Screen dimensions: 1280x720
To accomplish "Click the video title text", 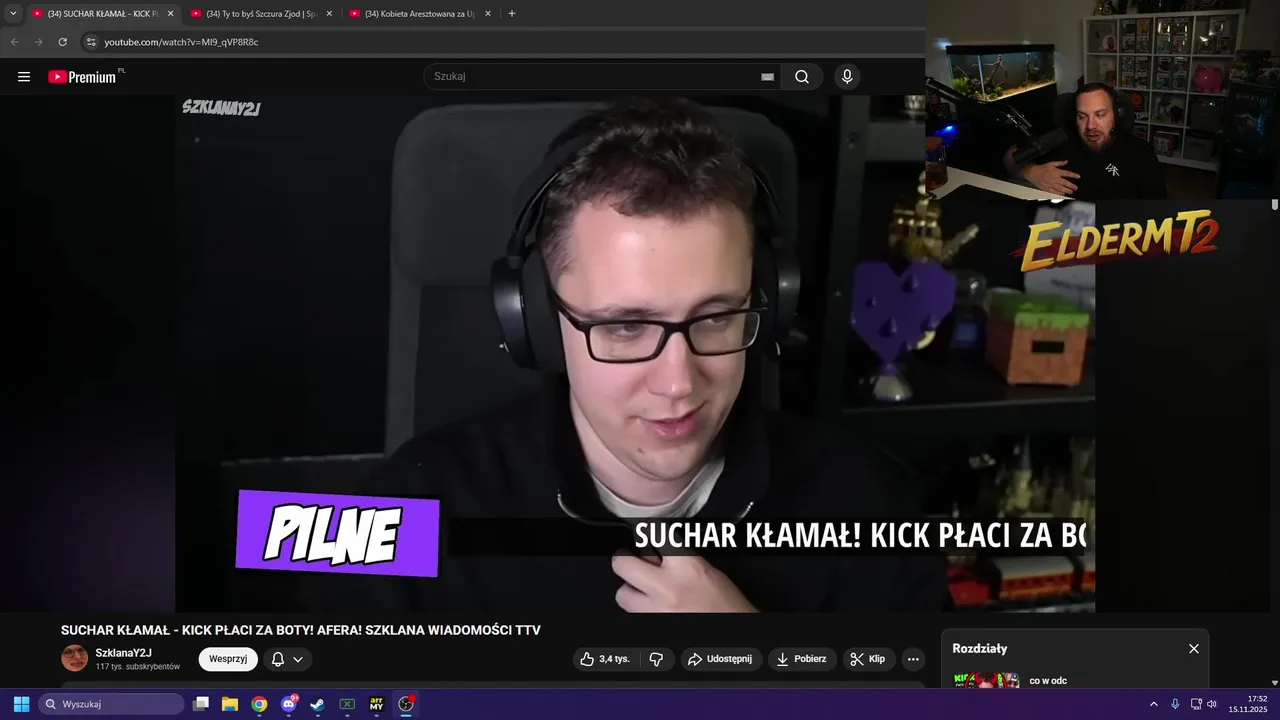I will (300, 630).
